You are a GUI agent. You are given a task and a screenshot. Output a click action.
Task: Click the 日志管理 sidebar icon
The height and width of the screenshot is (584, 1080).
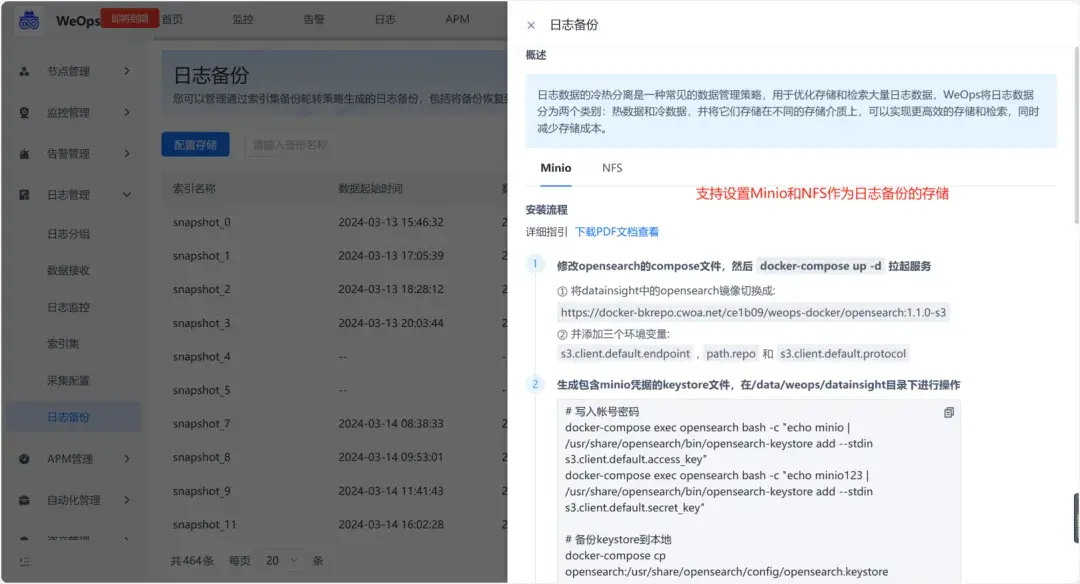(x=24, y=194)
